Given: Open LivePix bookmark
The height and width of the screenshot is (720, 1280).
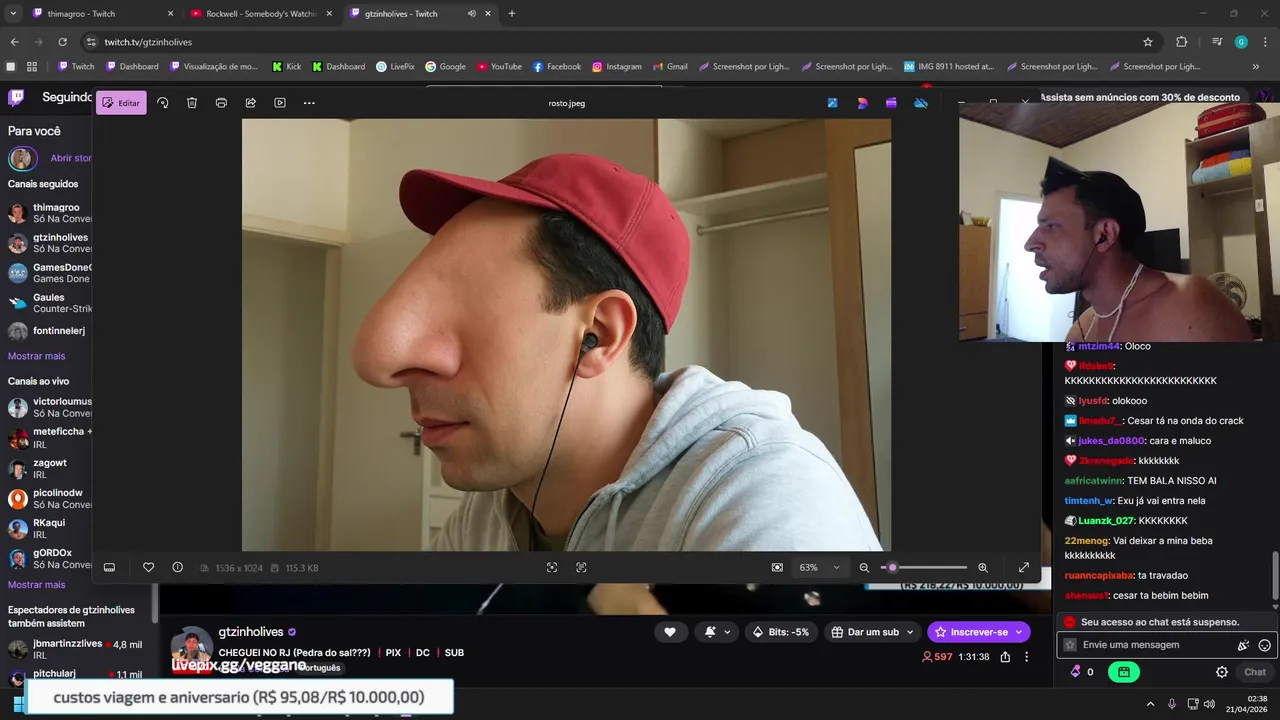Looking at the screenshot, I should pos(395,67).
